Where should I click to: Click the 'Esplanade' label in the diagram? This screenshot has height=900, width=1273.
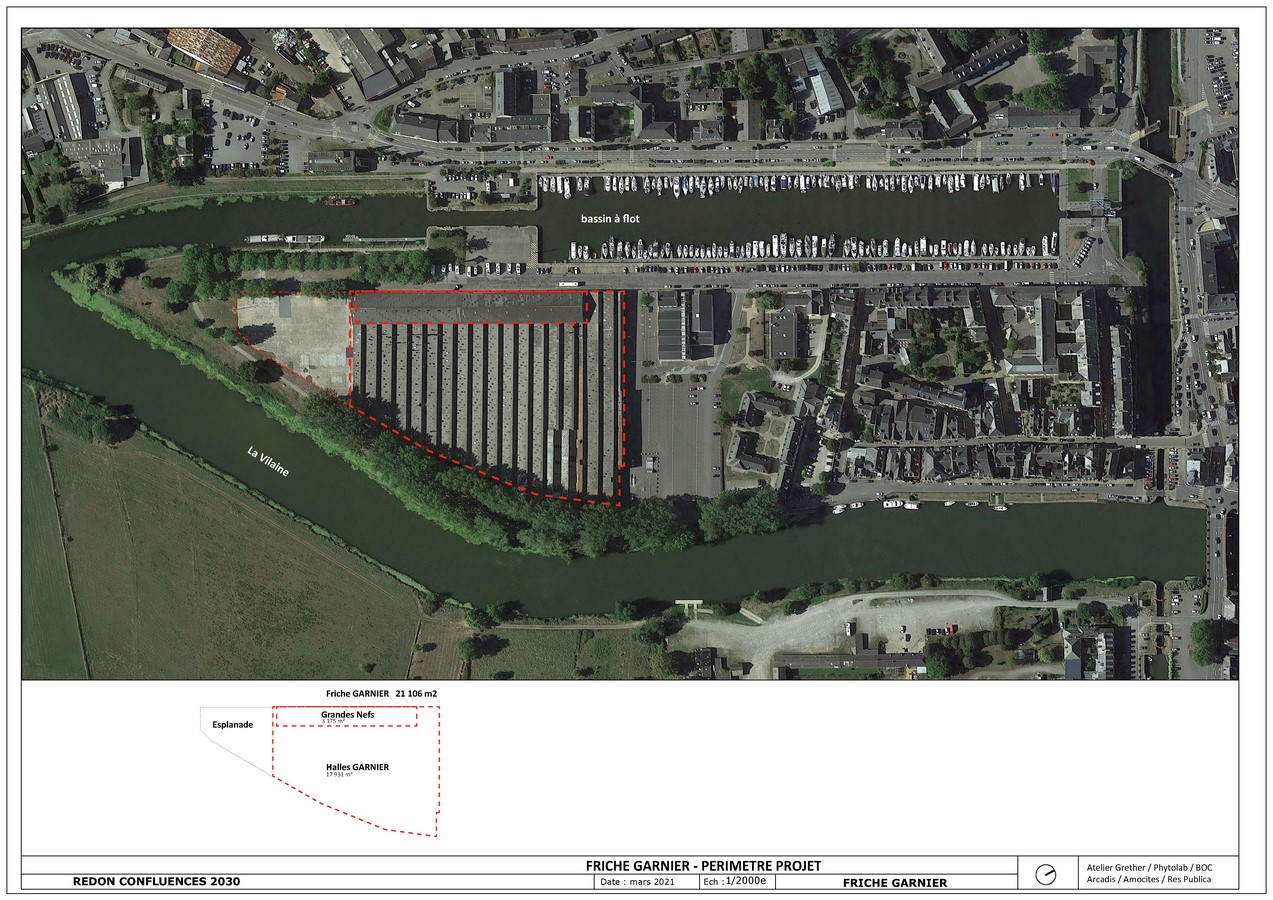coord(232,724)
